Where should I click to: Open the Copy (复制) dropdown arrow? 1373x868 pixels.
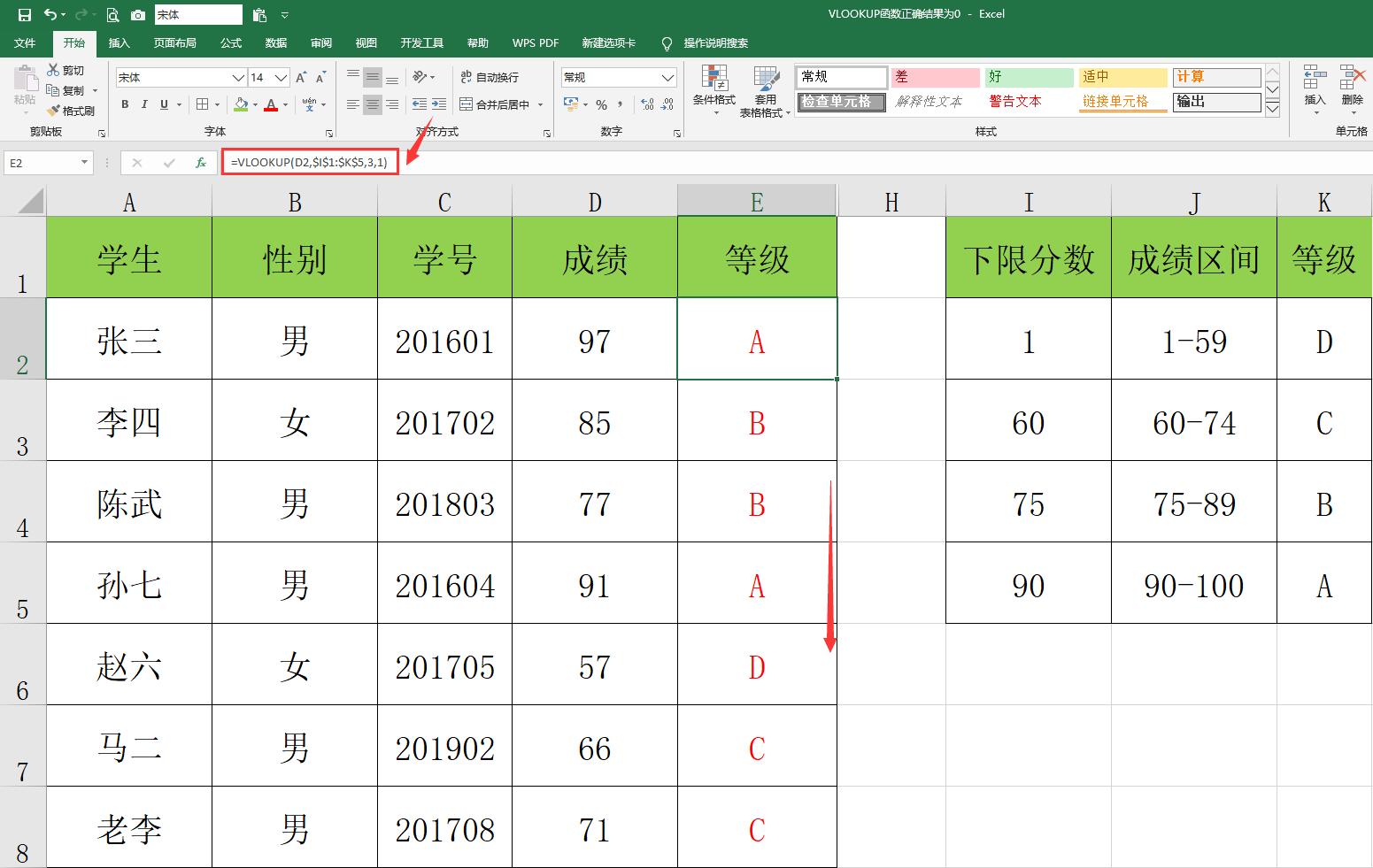click(95, 90)
